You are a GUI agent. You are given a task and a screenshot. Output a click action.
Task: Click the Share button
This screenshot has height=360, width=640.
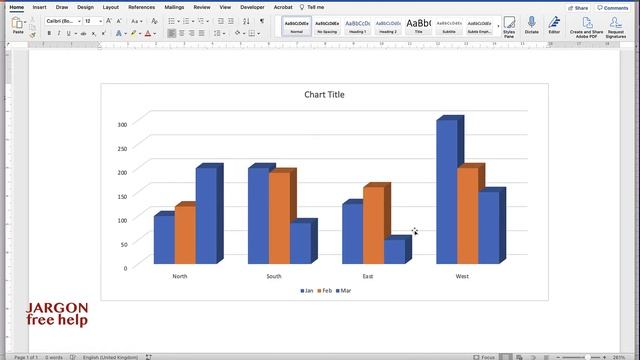coord(578,8)
